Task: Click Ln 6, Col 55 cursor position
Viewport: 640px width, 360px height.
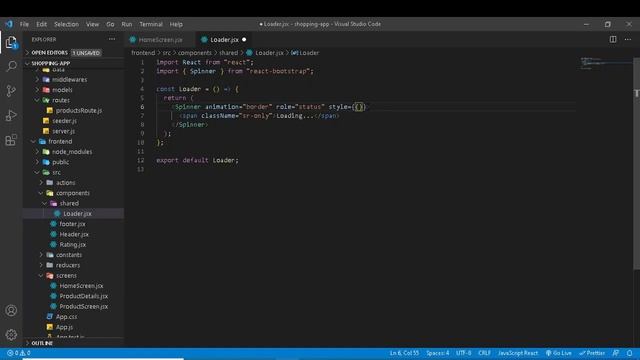Action: (404, 353)
